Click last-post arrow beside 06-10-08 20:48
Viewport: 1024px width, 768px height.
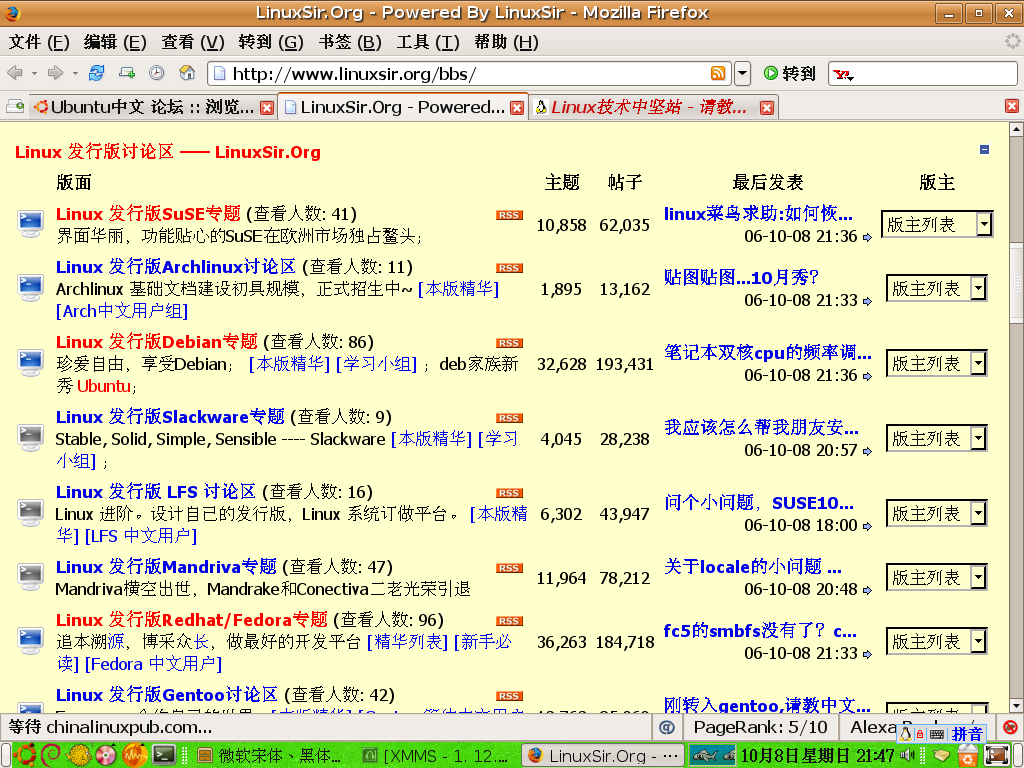pos(867,590)
